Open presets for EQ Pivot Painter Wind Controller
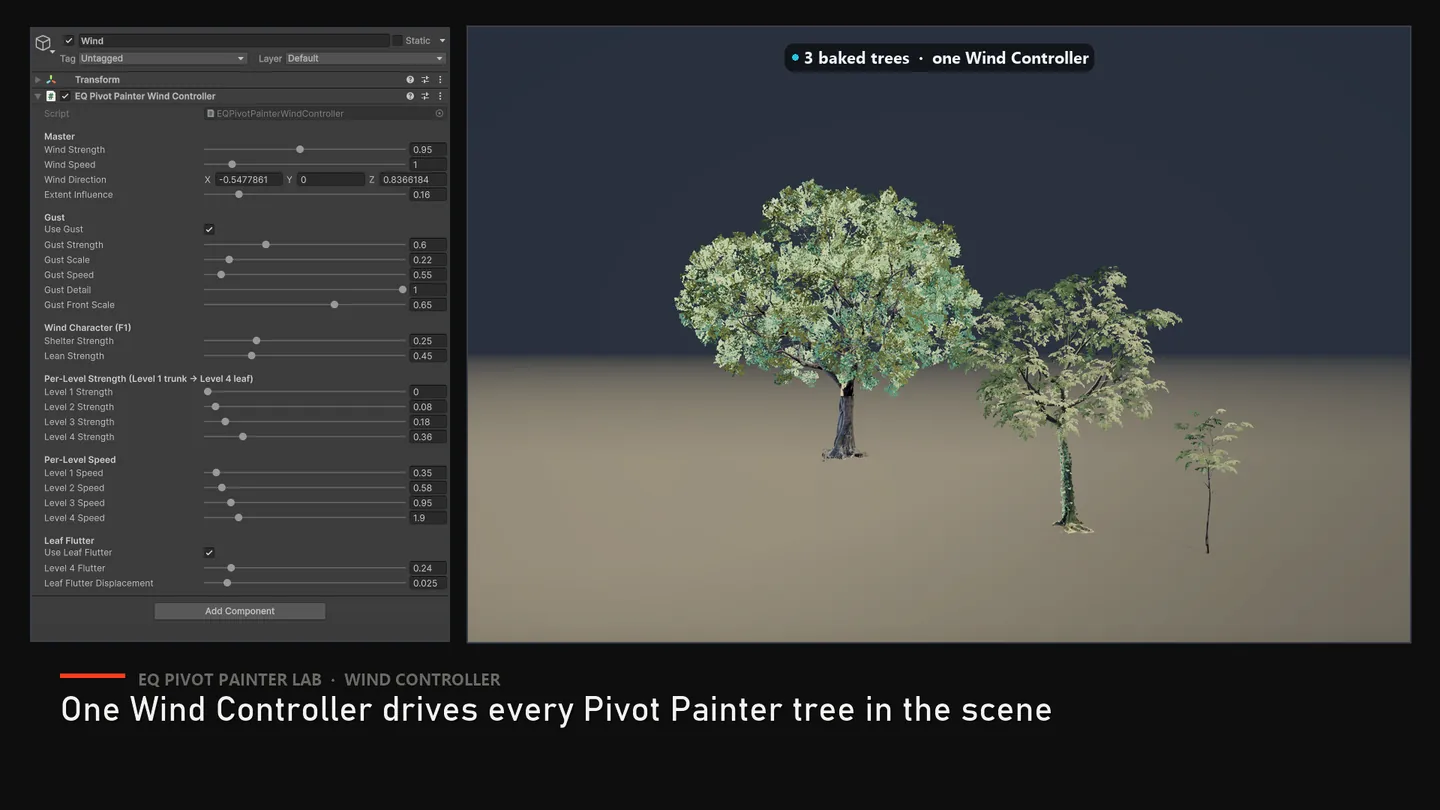 tap(425, 97)
